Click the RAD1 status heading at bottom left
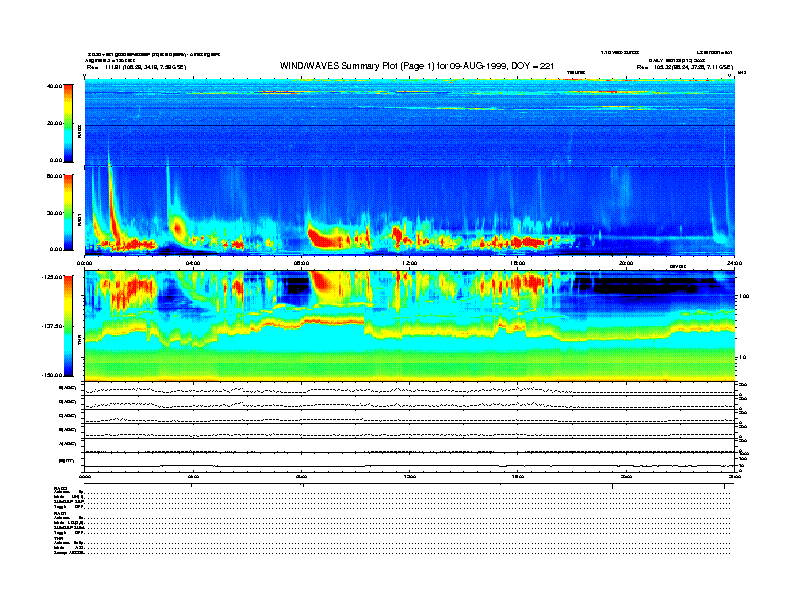Viewport: 792px width, 612px height. click(60, 513)
